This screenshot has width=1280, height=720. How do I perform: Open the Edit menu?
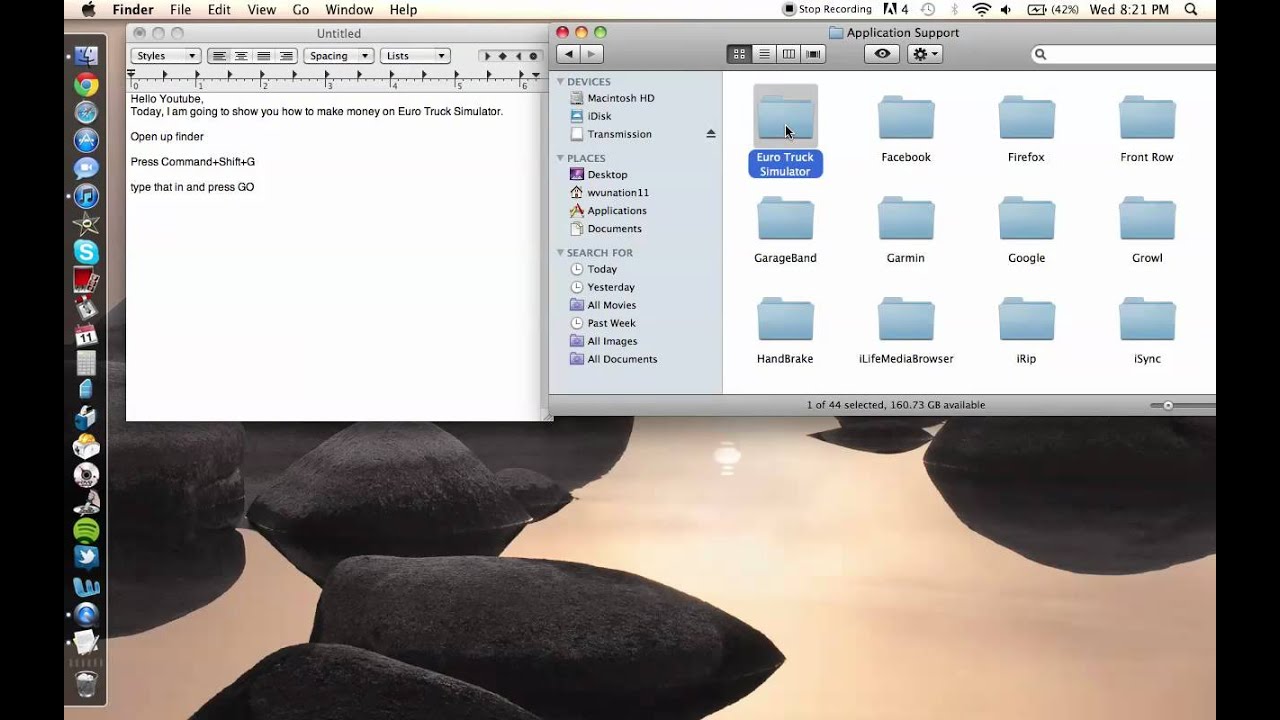219,9
